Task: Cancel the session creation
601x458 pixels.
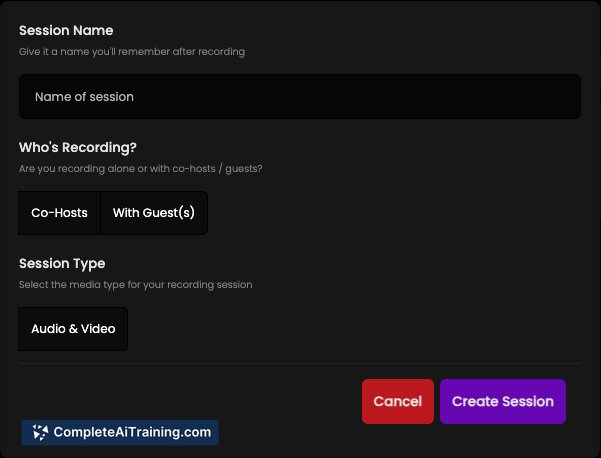Action: pyautogui.click(x=398, y=401)
